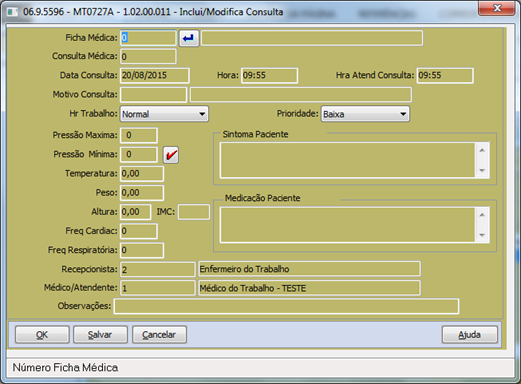Click the Pressão Maxima field
521x384 pixels.
pos(139,135)
